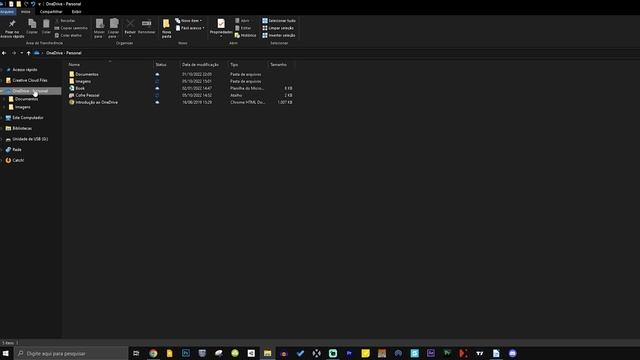640x360 pixels.
Task: Click the Windows Start button
Action: (6, 353)
